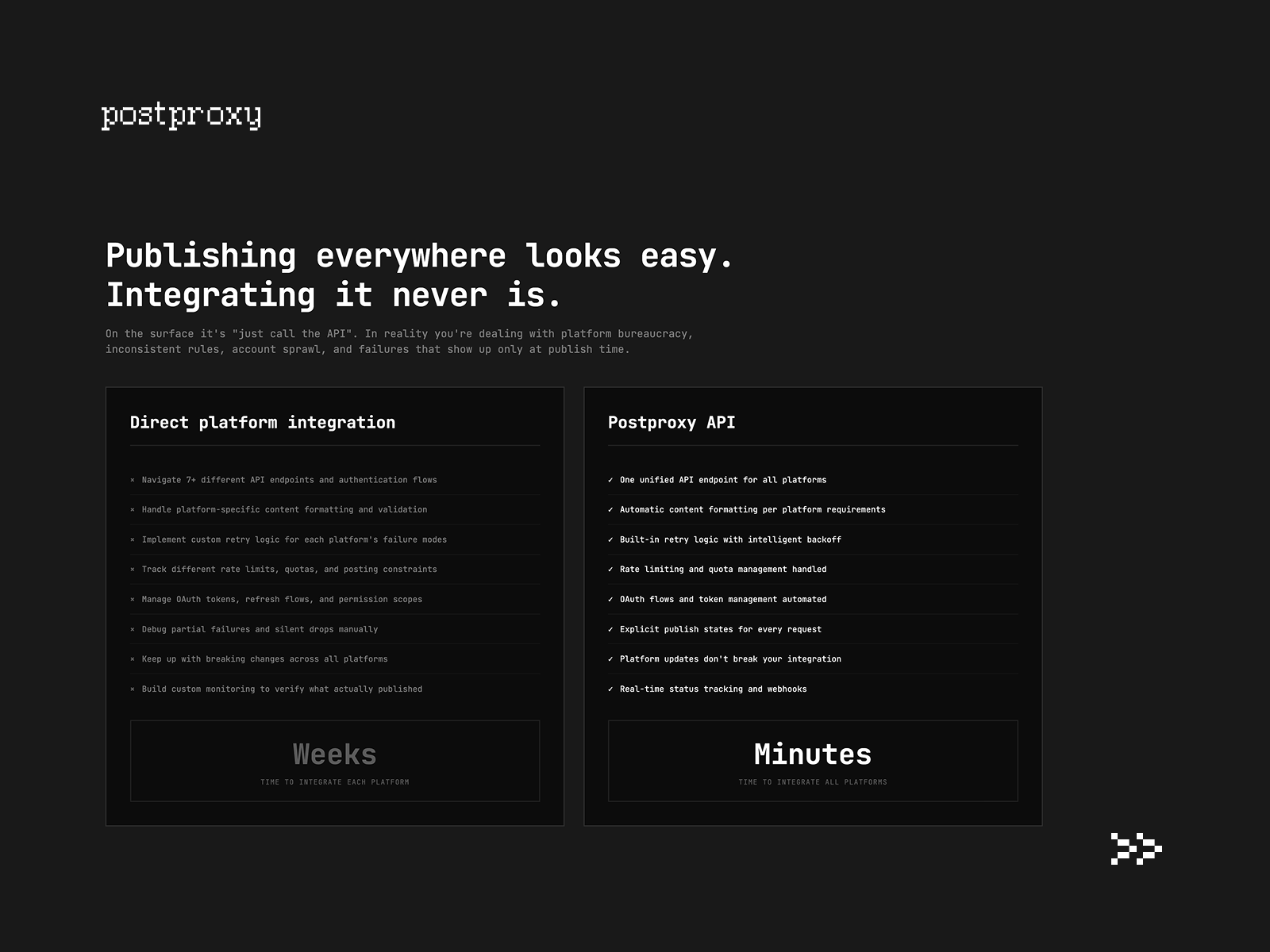
Task: Click the checkmark beside intelligent backoff item
Action: pyautogui.click(x=610, y=539)
